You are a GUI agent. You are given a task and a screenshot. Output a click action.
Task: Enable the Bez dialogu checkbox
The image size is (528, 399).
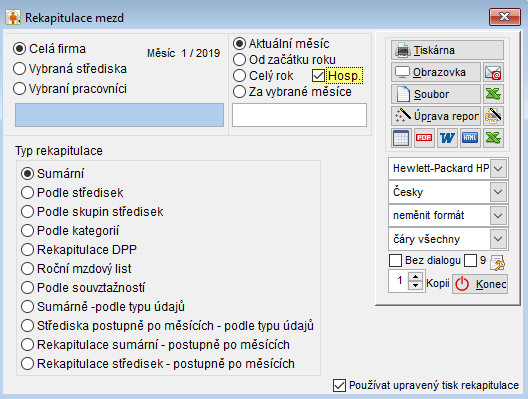pos(395,261)
